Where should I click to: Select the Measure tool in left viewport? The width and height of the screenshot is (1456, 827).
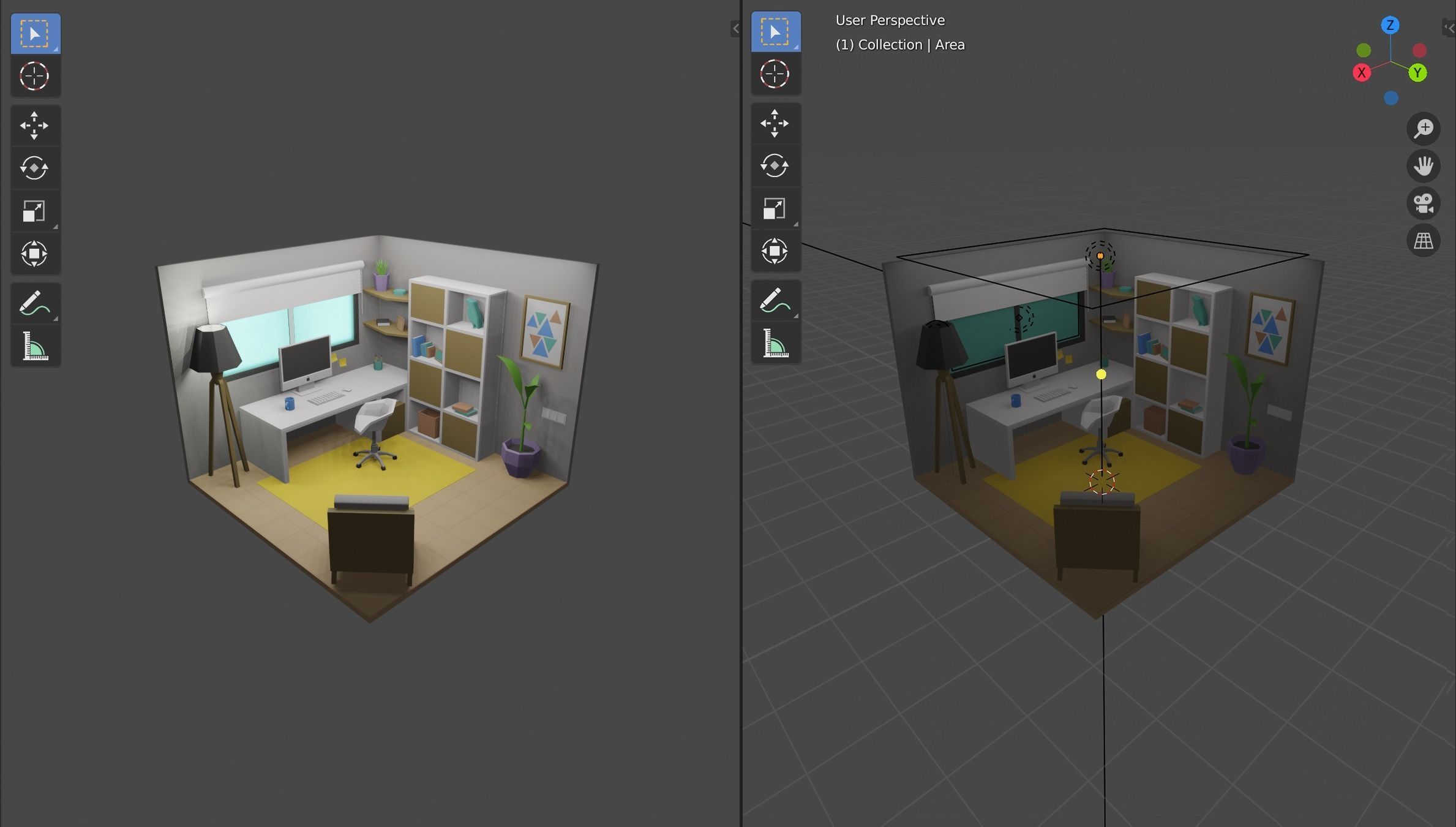click(35, 346)
